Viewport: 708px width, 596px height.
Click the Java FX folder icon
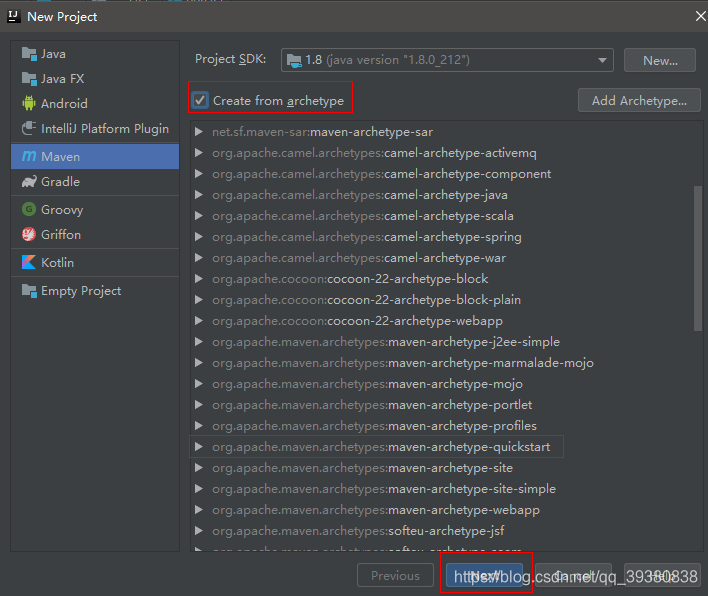click(29, 79)
